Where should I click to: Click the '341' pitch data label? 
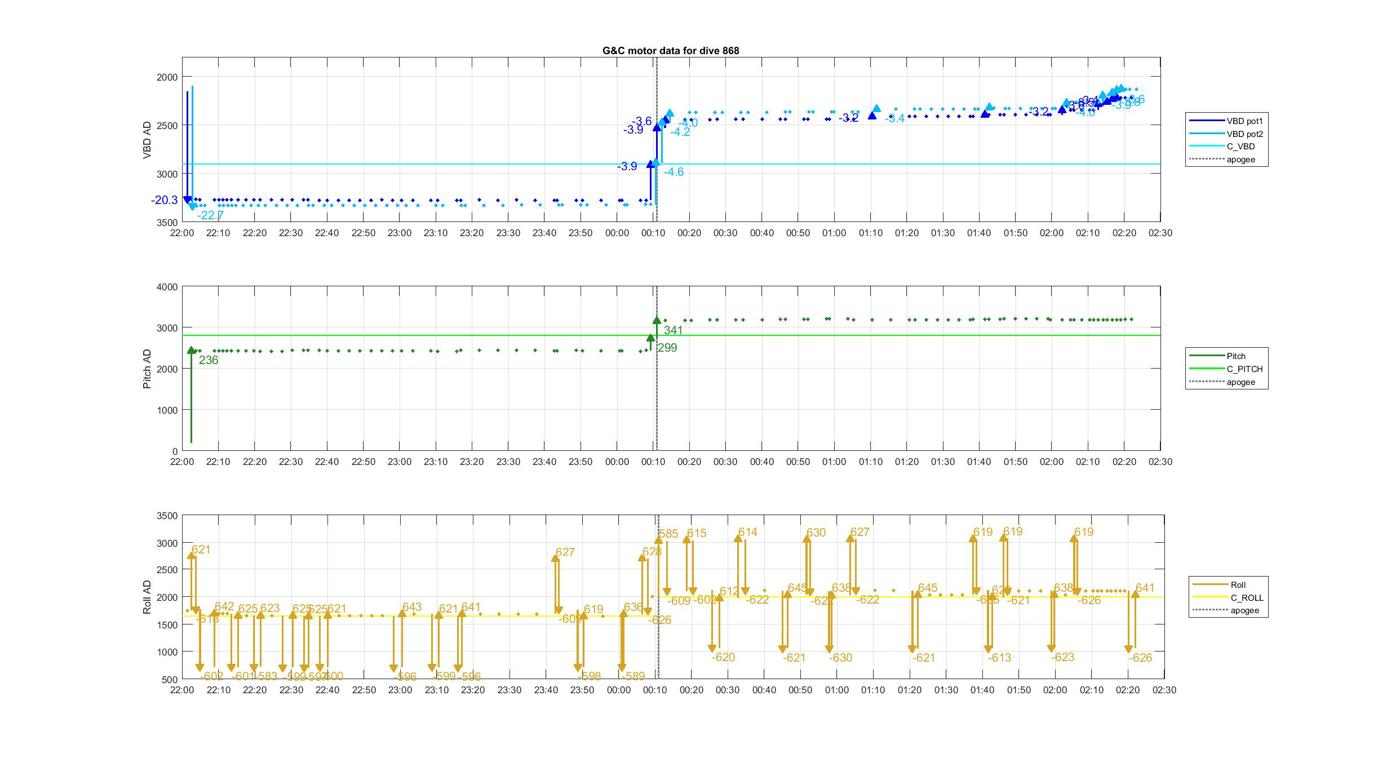(673, 331)
